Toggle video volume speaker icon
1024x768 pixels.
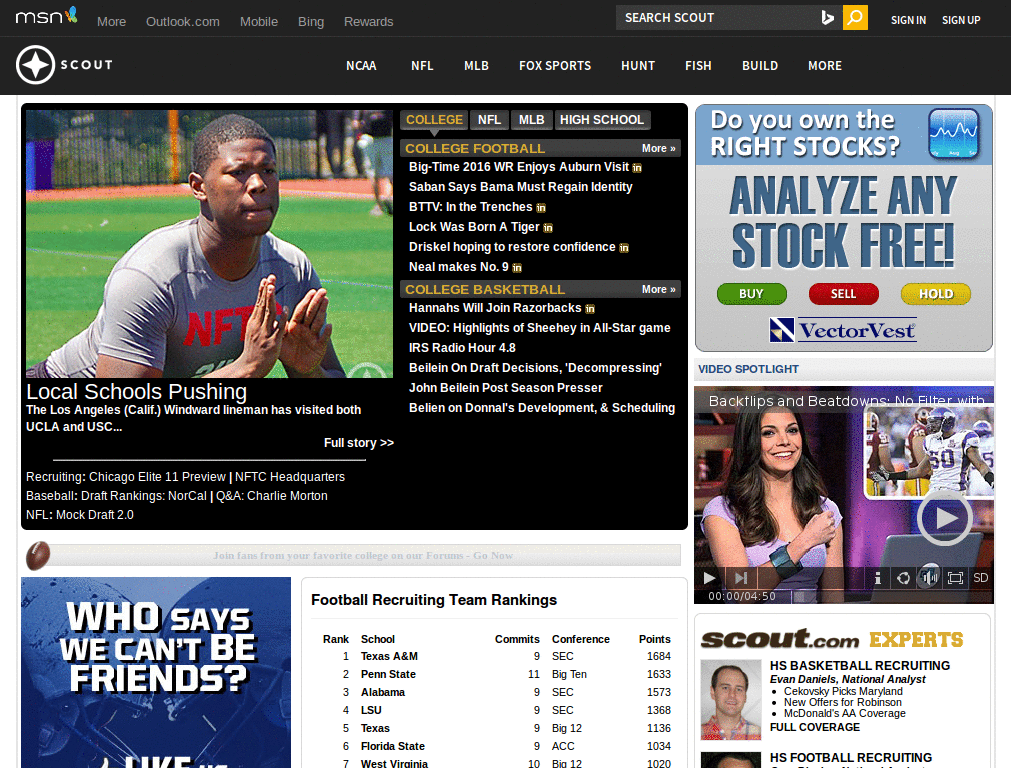pos(929,578)
